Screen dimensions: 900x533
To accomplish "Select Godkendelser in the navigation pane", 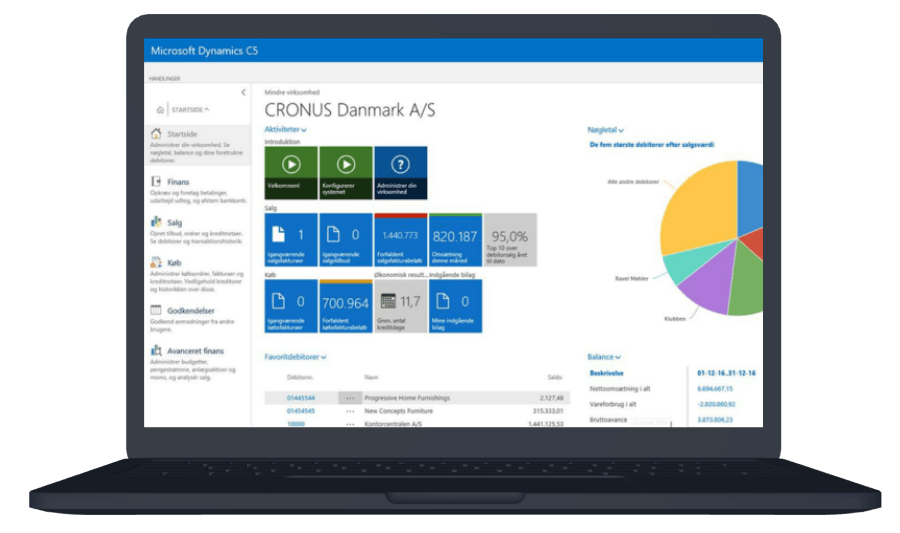I will 191,310.
